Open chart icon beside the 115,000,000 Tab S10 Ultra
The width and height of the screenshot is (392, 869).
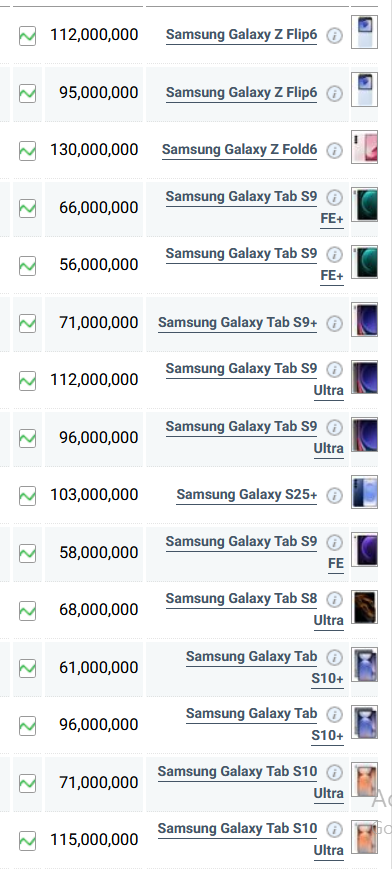[x=27, y=840]
